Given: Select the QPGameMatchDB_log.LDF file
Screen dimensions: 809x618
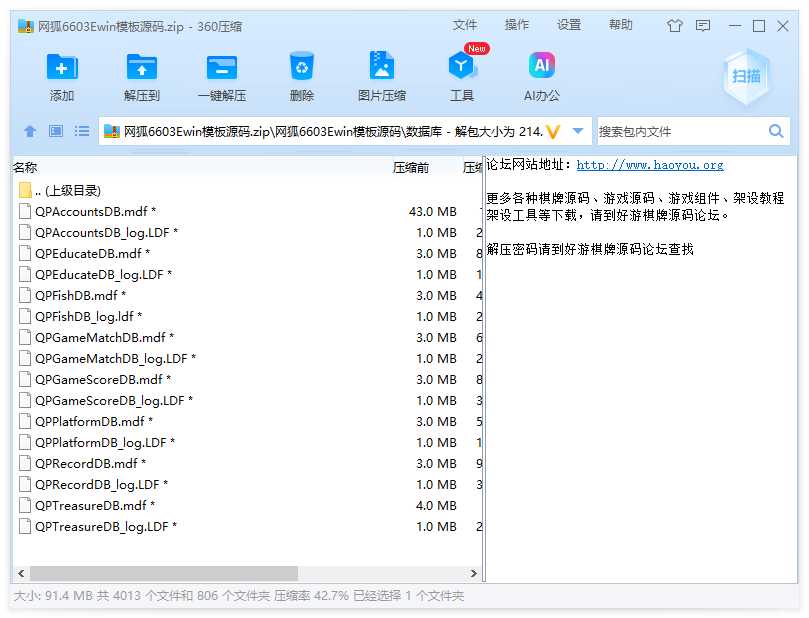Looking at the screenshot, I should point(247,359).
